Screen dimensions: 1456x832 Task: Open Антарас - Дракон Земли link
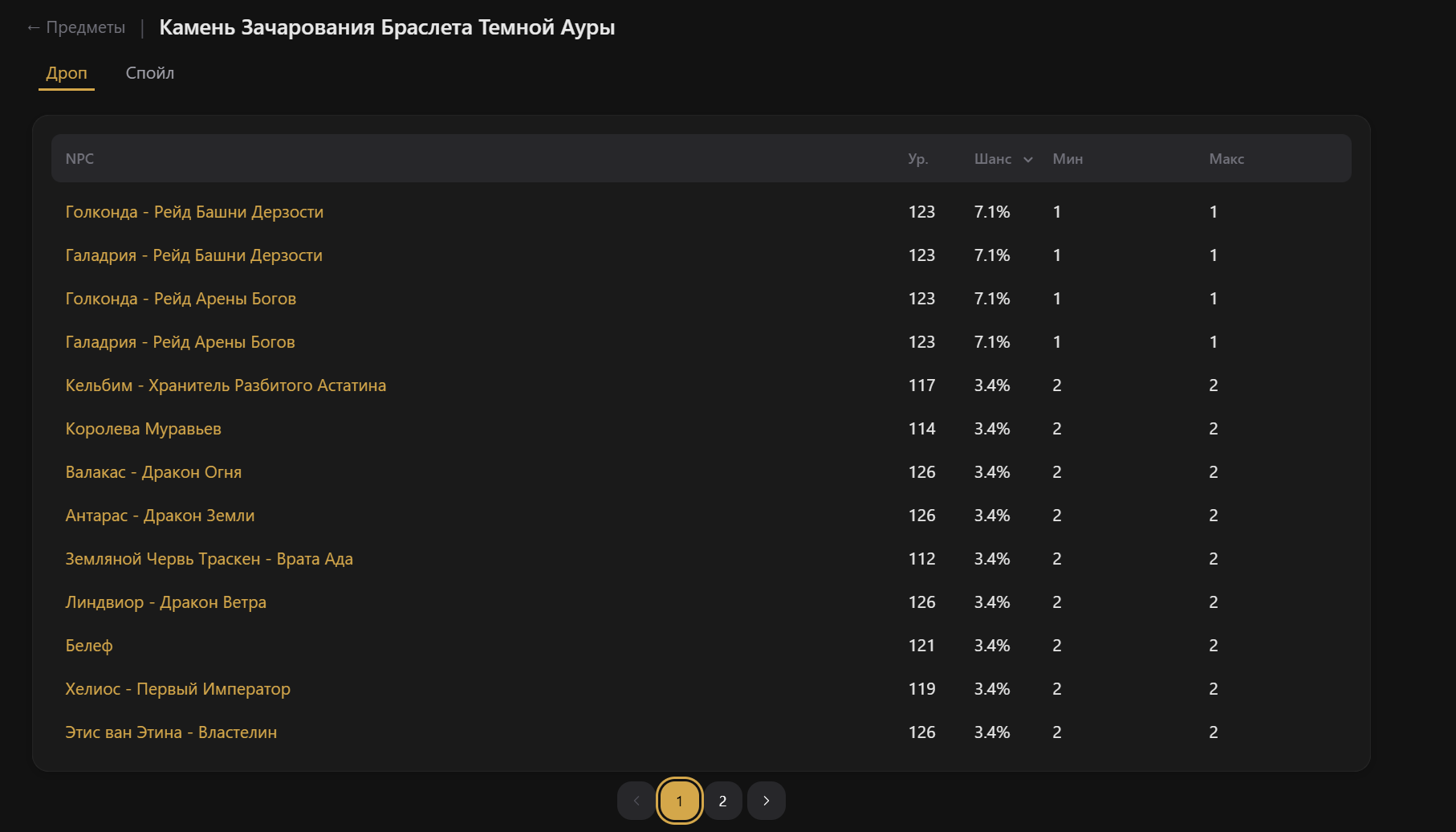(160, 516)
